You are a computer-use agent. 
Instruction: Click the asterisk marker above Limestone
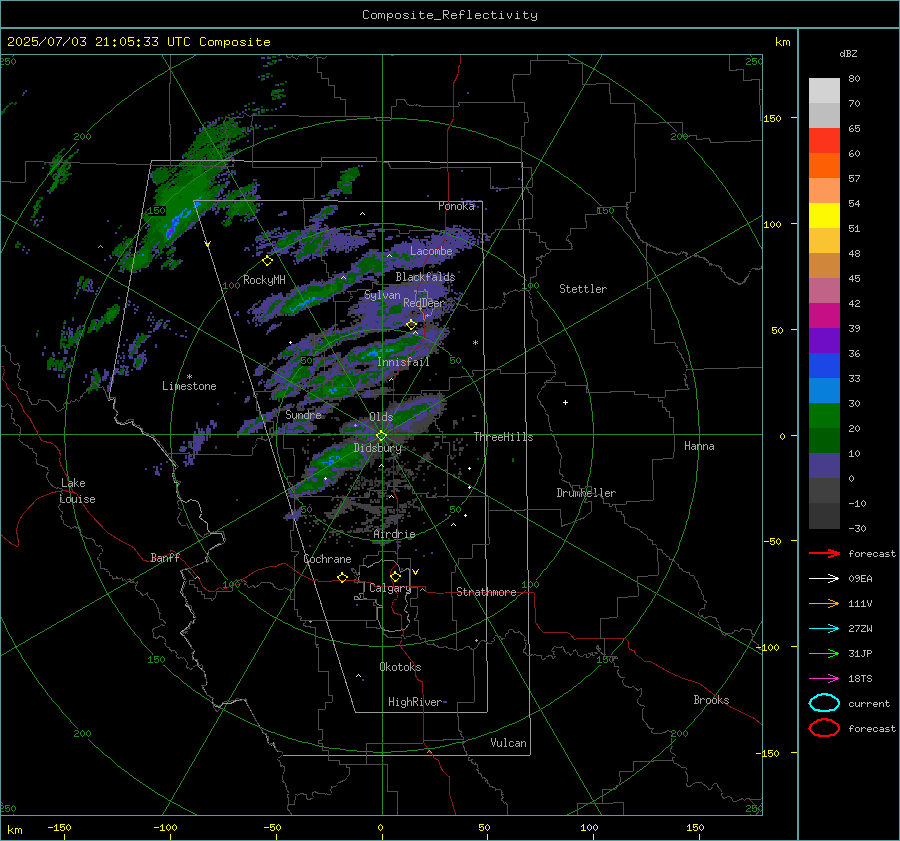(x=189, y=377)
